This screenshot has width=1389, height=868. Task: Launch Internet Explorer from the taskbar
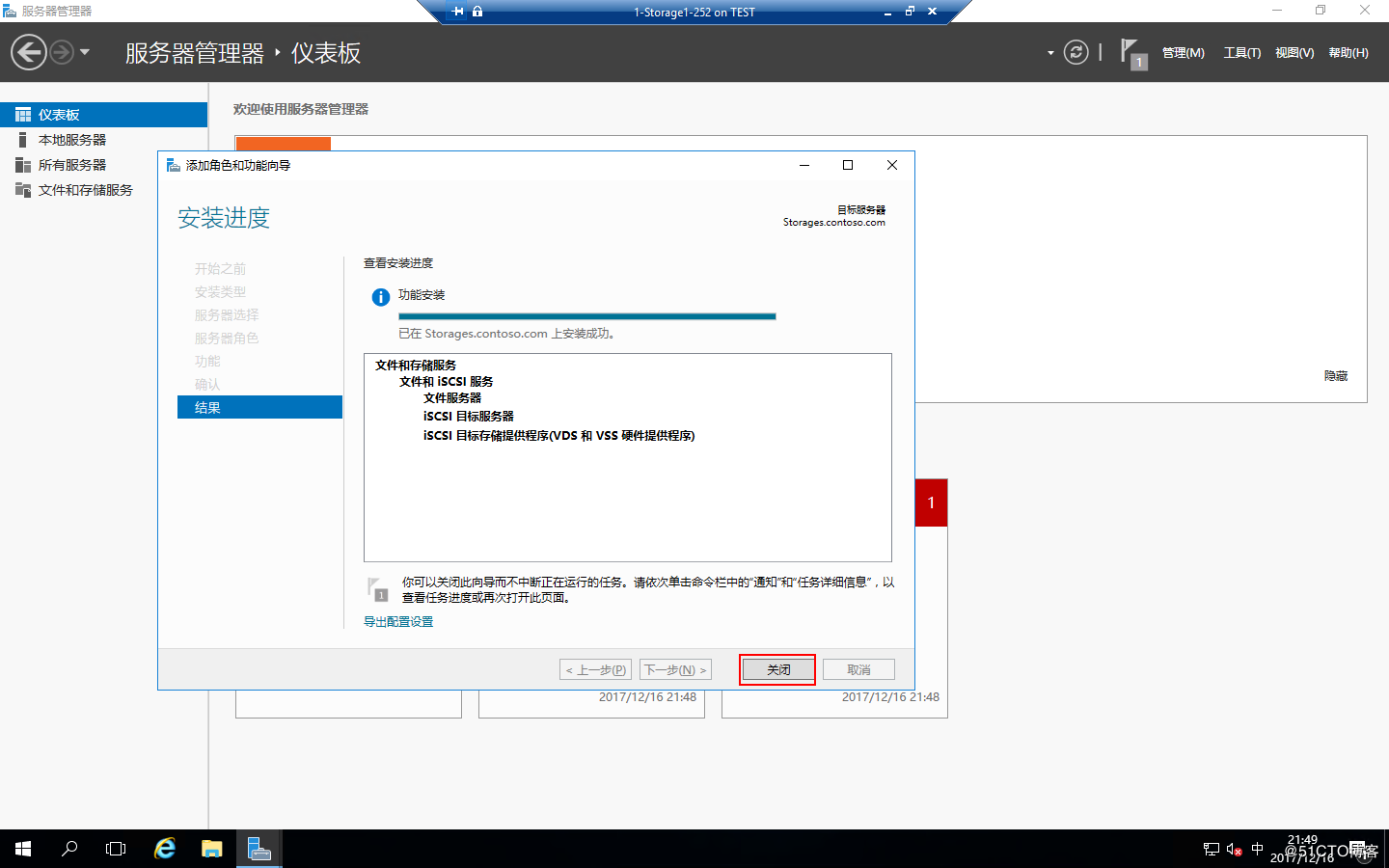(x=165, y=849)
